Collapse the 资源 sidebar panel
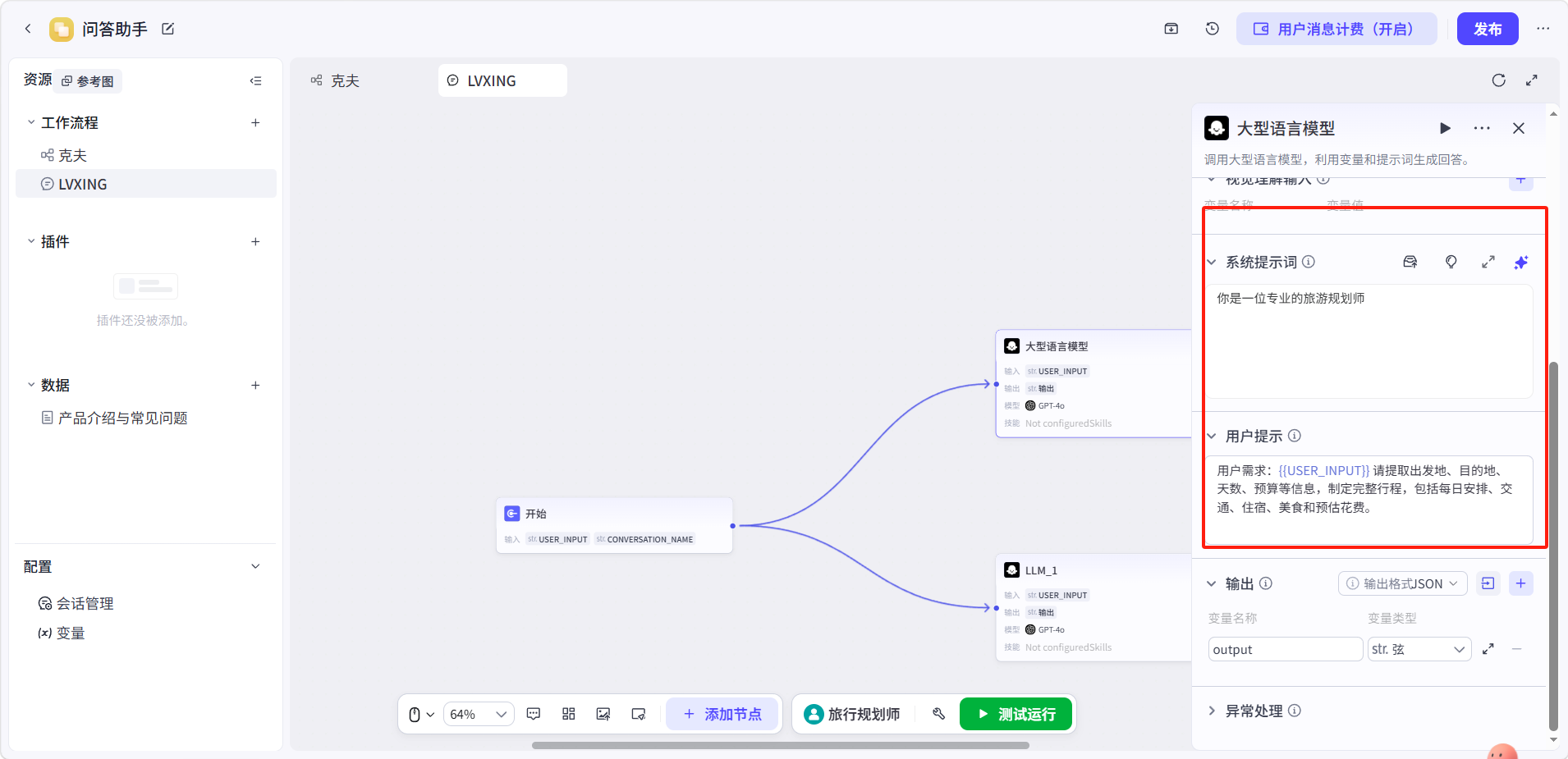Screen dimensions: 1568x759 [x=256, y=80]
